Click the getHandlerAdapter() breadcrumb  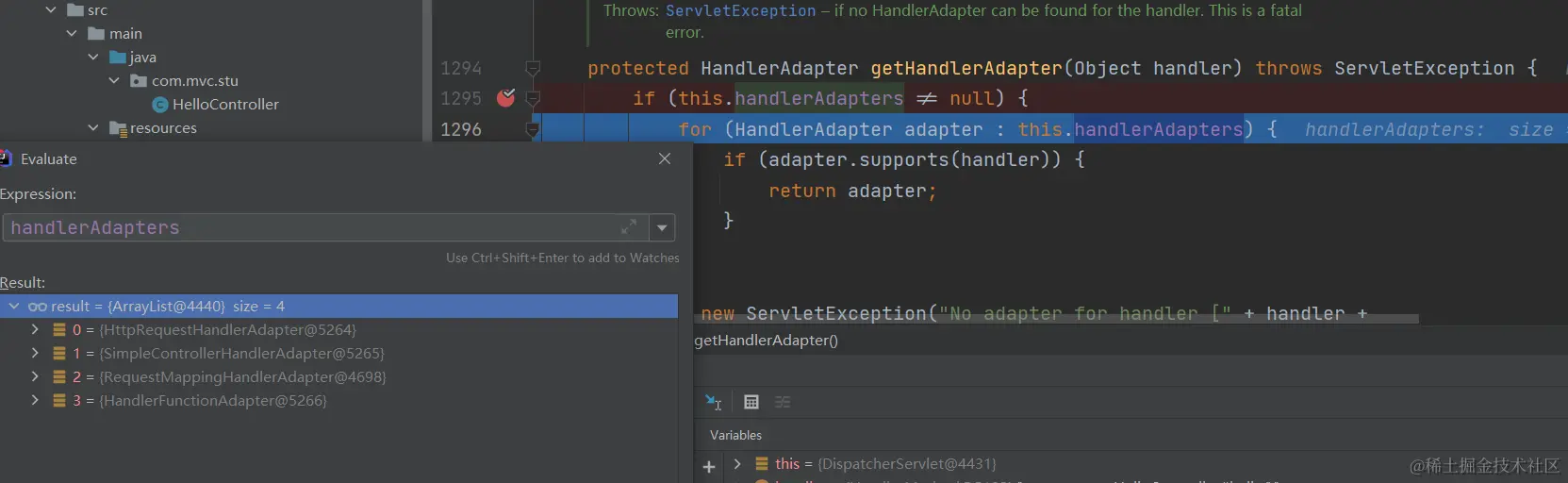pos(766,340)
